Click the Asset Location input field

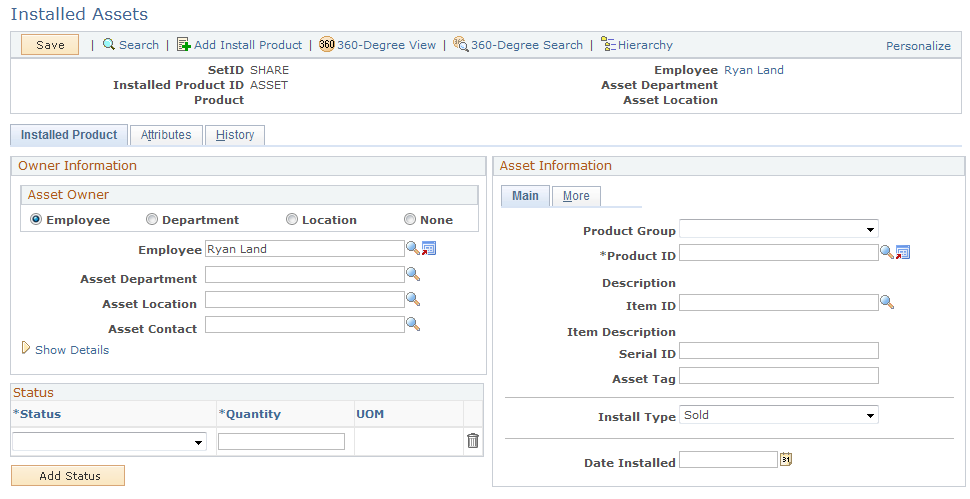point(305,299)
